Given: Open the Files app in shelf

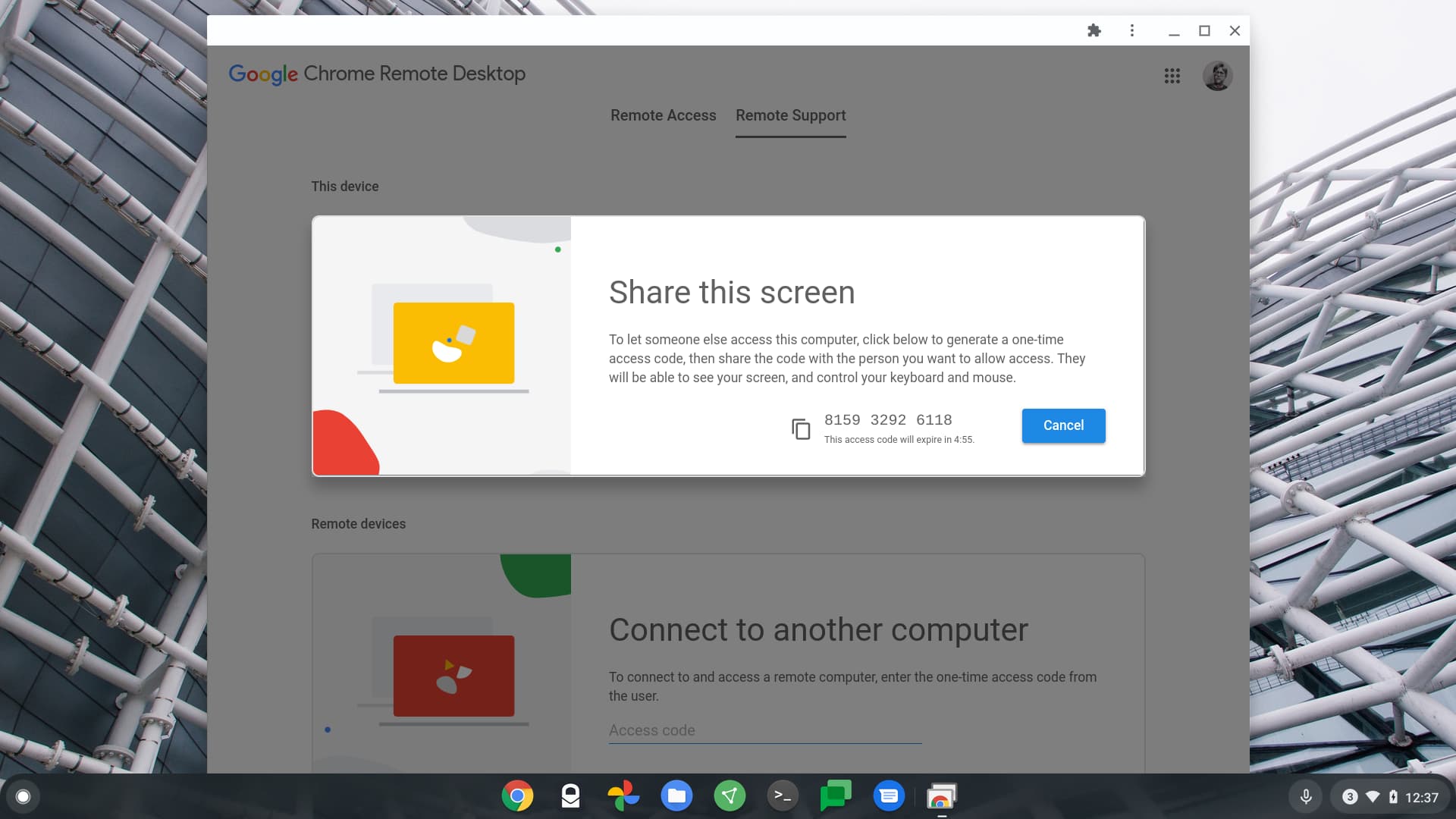Looking at the screenshot, I should (676, 796).
